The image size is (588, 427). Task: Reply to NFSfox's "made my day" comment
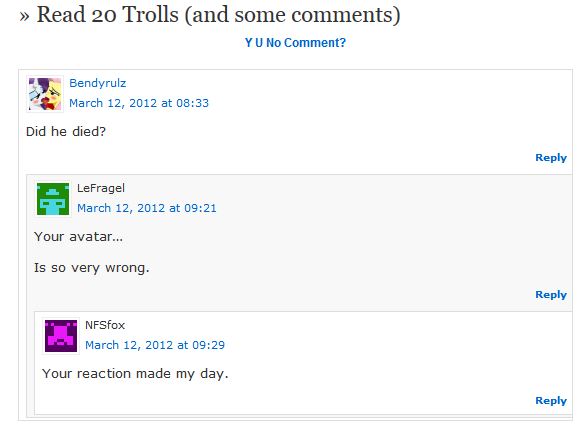pyautogui.click(x=551, y=401)
